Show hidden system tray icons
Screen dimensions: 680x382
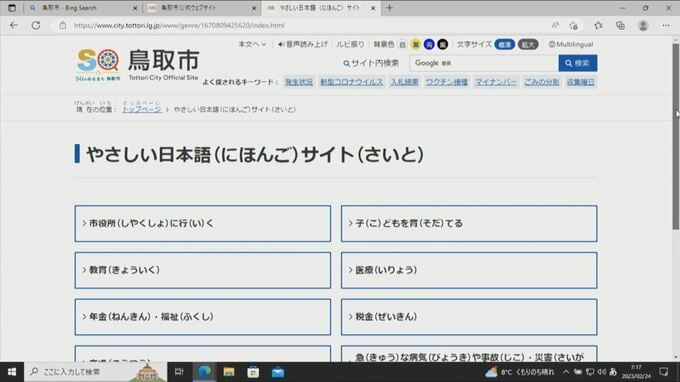[566, 372]
